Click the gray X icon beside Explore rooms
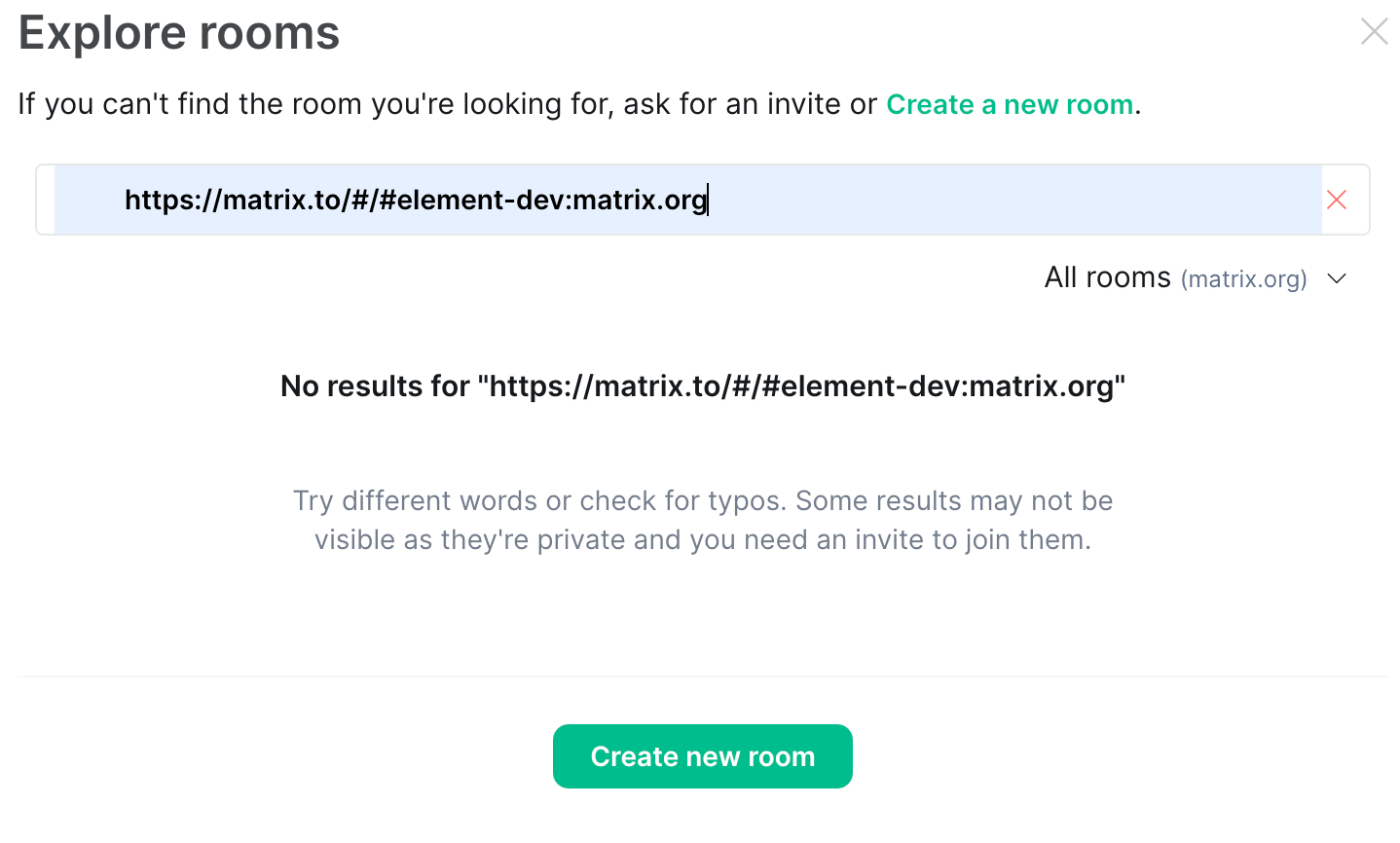 1374,31
